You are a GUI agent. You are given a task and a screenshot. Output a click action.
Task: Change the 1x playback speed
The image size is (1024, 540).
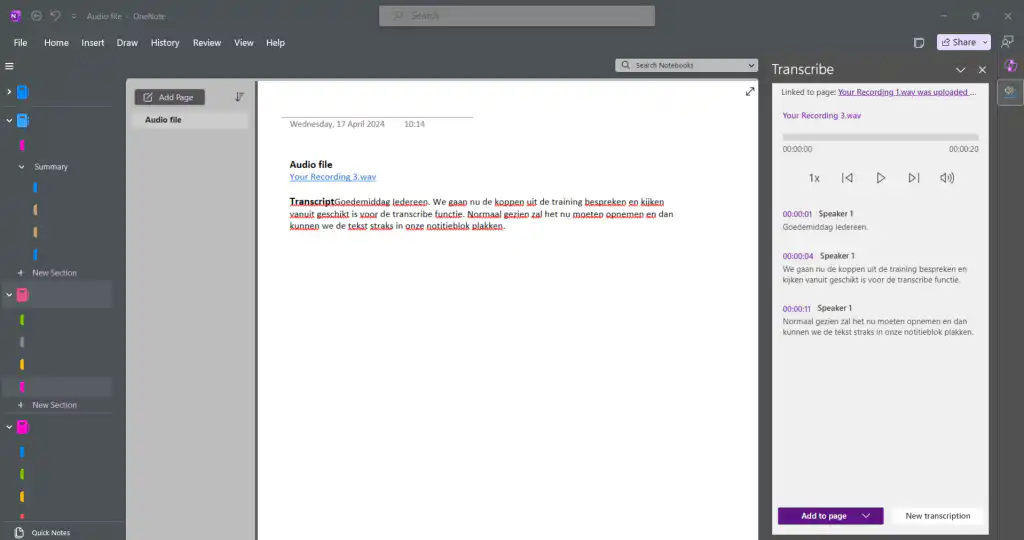coord(814,178)
